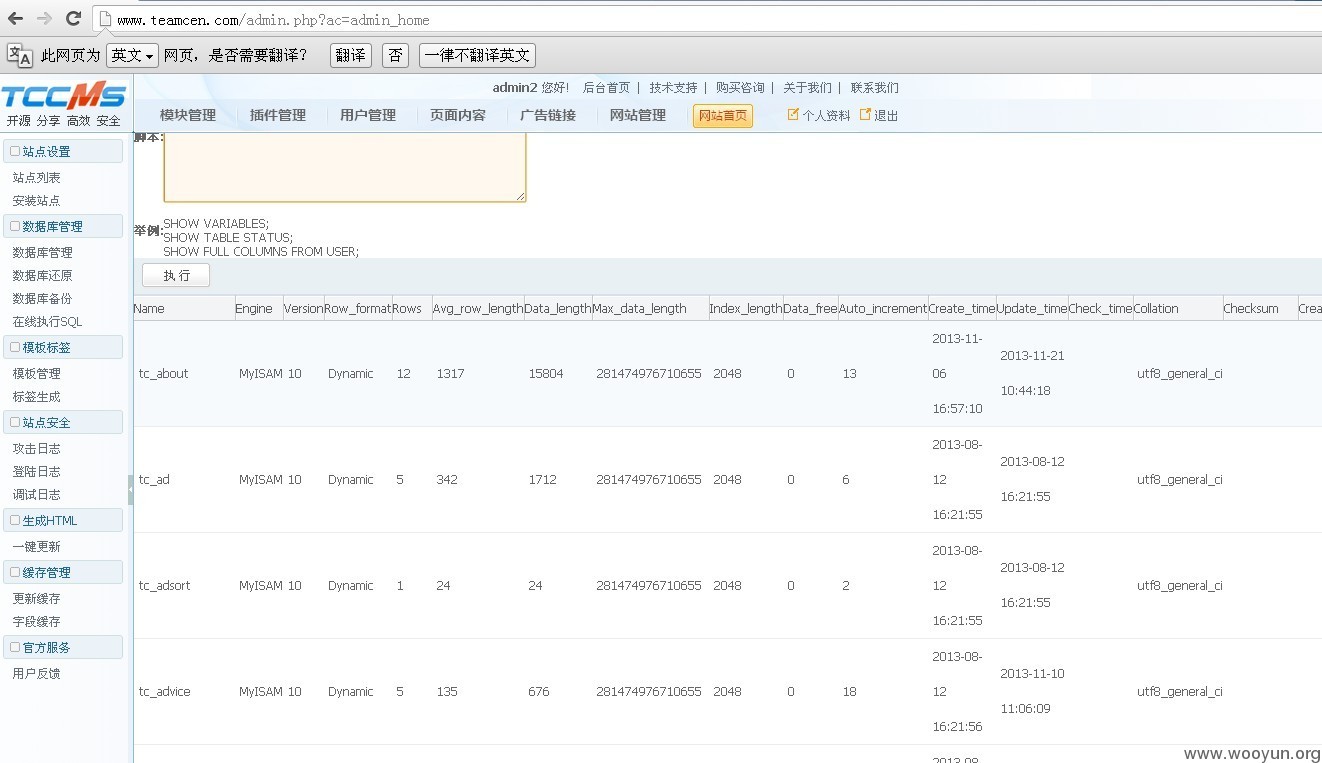Screen dimensions: 1322x763
Task: Open the 插件管理 menu
Action: coord(278,115)
